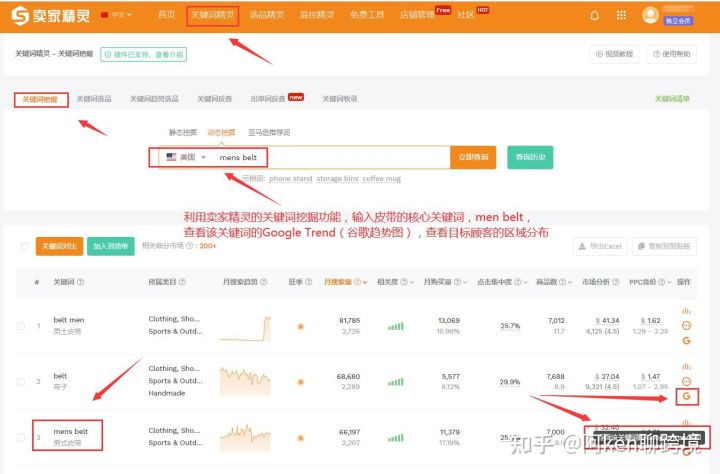This screenshot has height=474, width=720.
Task: Open the language dropdown near logo
Action: click(117, 15)
